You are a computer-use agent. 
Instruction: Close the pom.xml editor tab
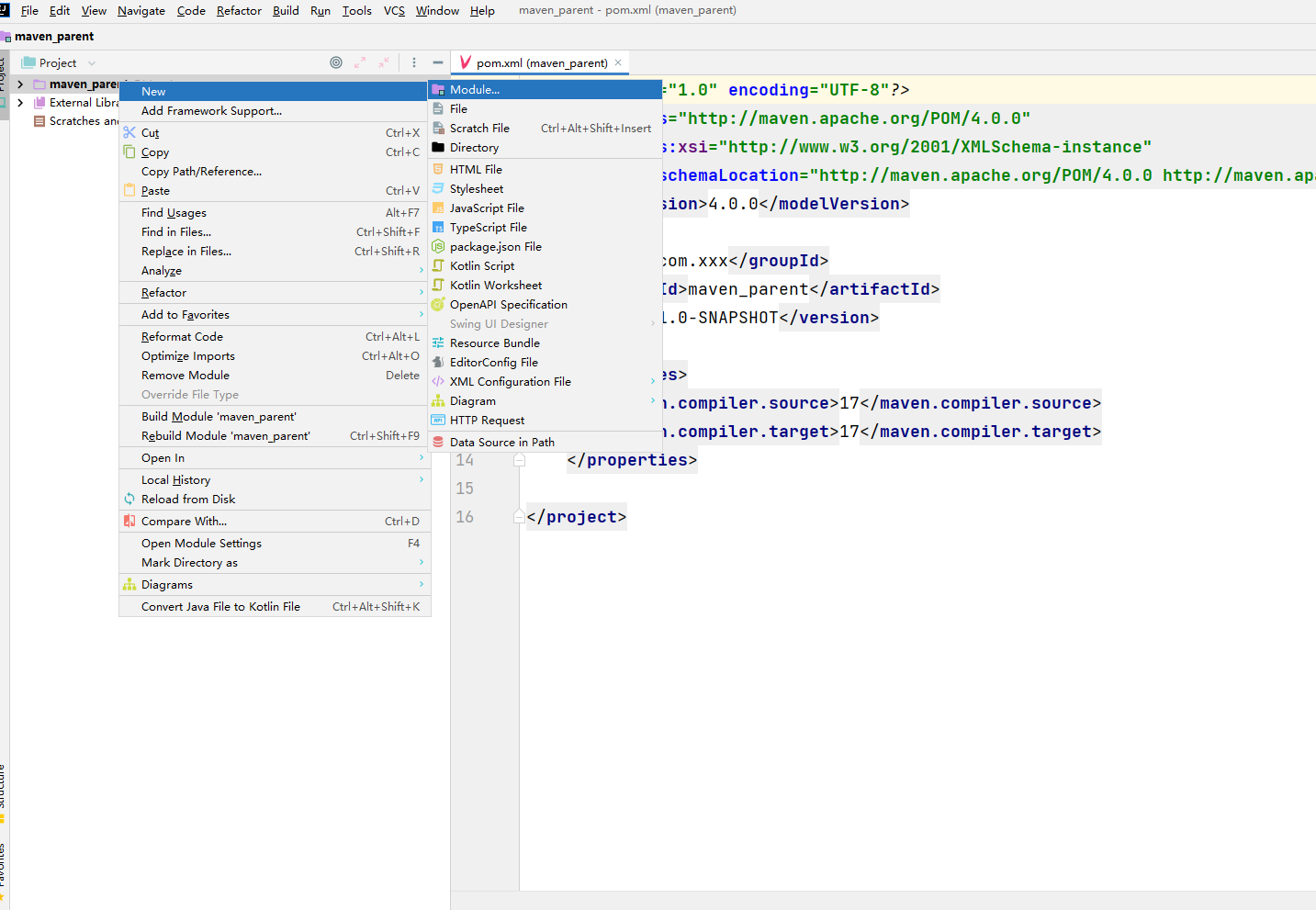[x=618, y=62]
